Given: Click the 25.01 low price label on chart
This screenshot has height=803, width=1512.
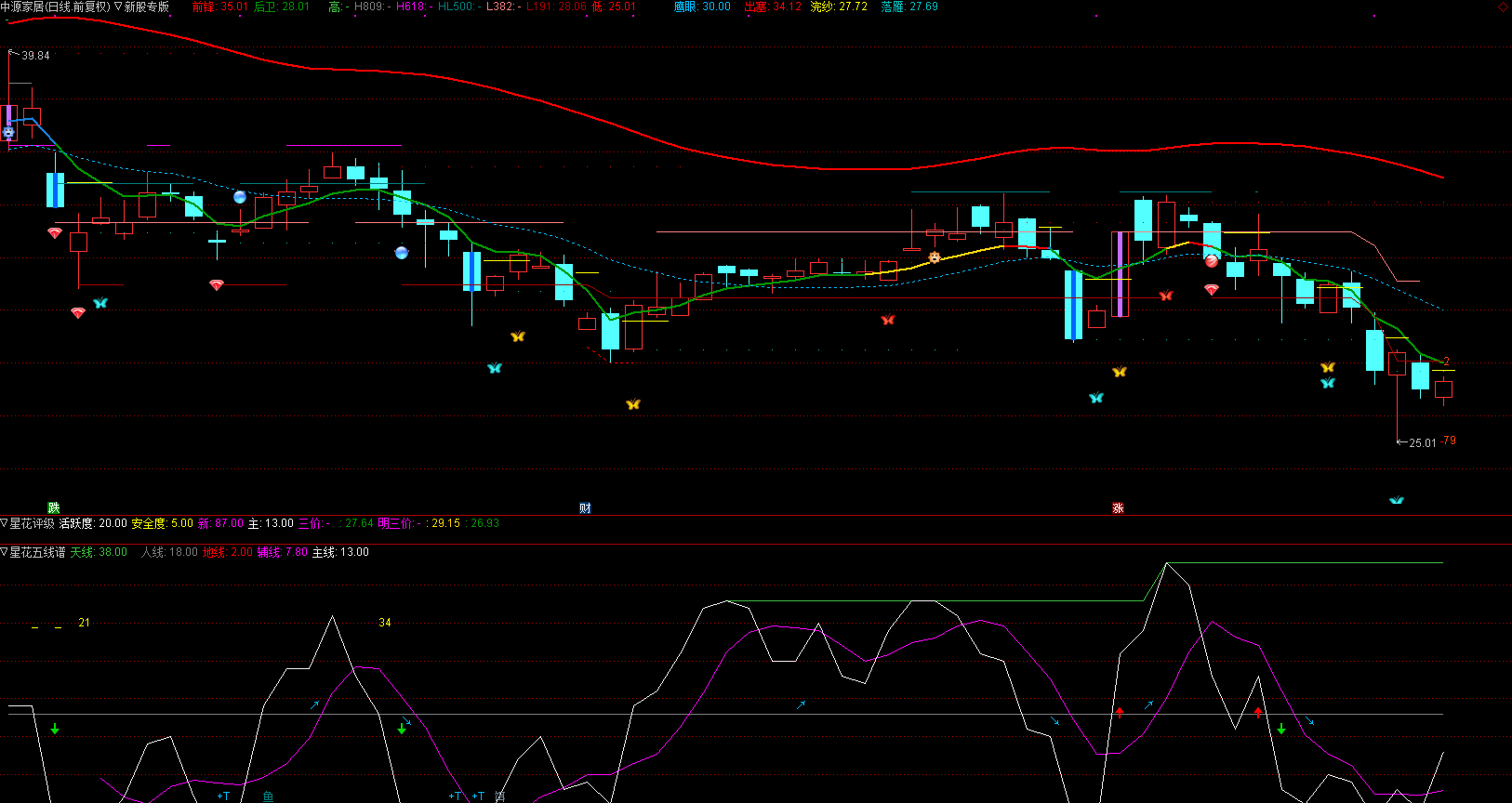Looking at the screenshot, I should tap(1423, 443).
